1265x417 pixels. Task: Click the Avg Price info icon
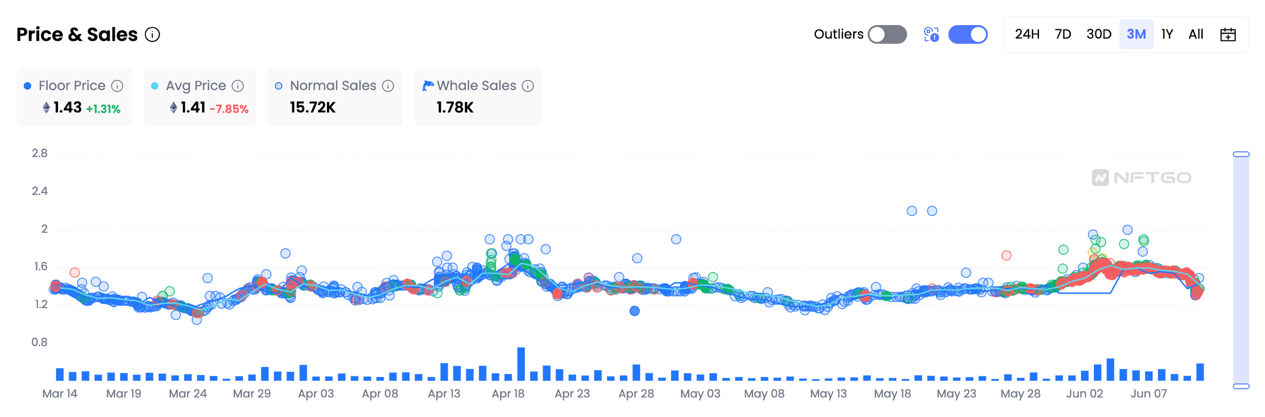[x=238, y=86]
